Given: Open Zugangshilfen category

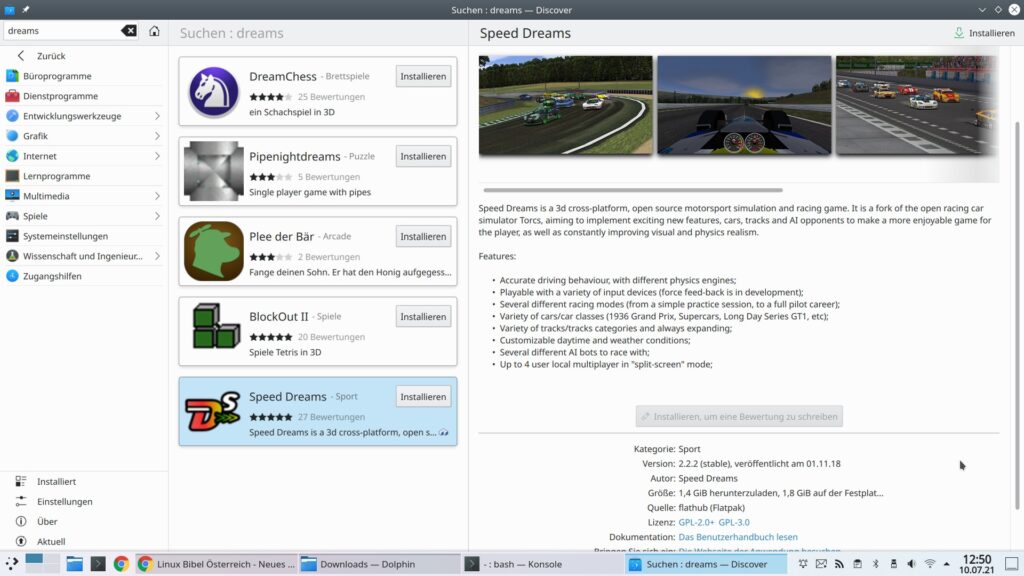Looking at the screenshot, I should (x=82, y=276).
